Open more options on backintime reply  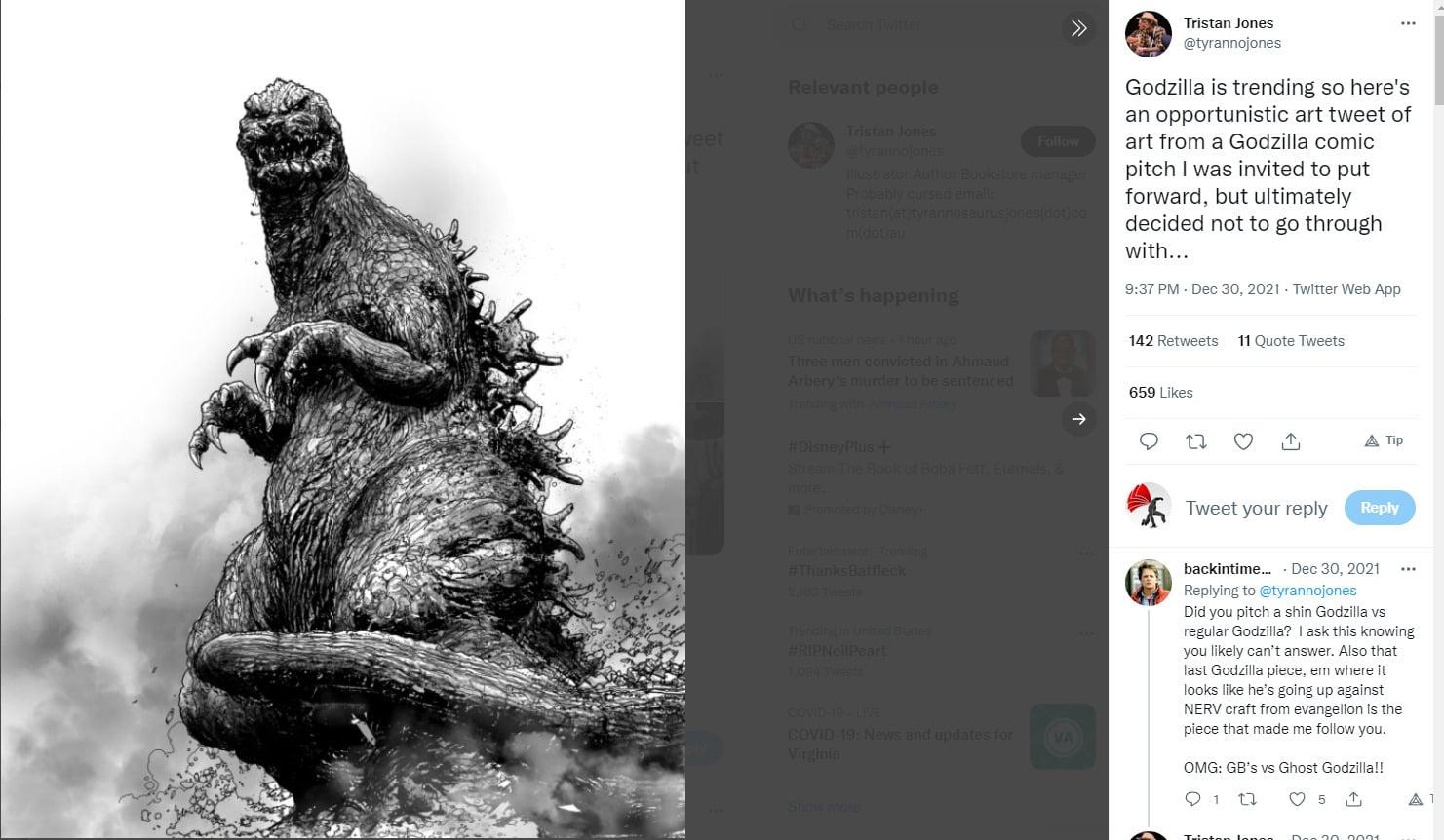(x=1407, y=569)
